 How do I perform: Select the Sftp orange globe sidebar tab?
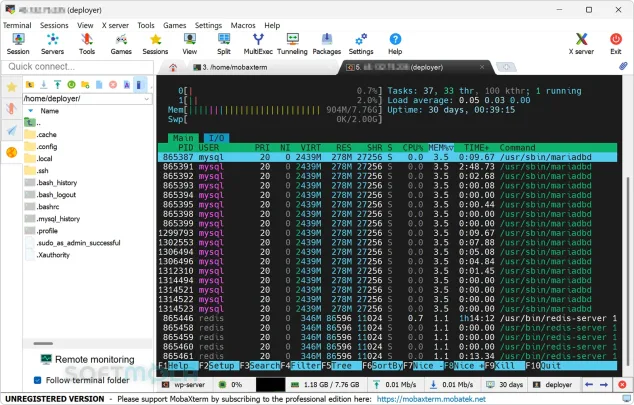click(11, 152)
